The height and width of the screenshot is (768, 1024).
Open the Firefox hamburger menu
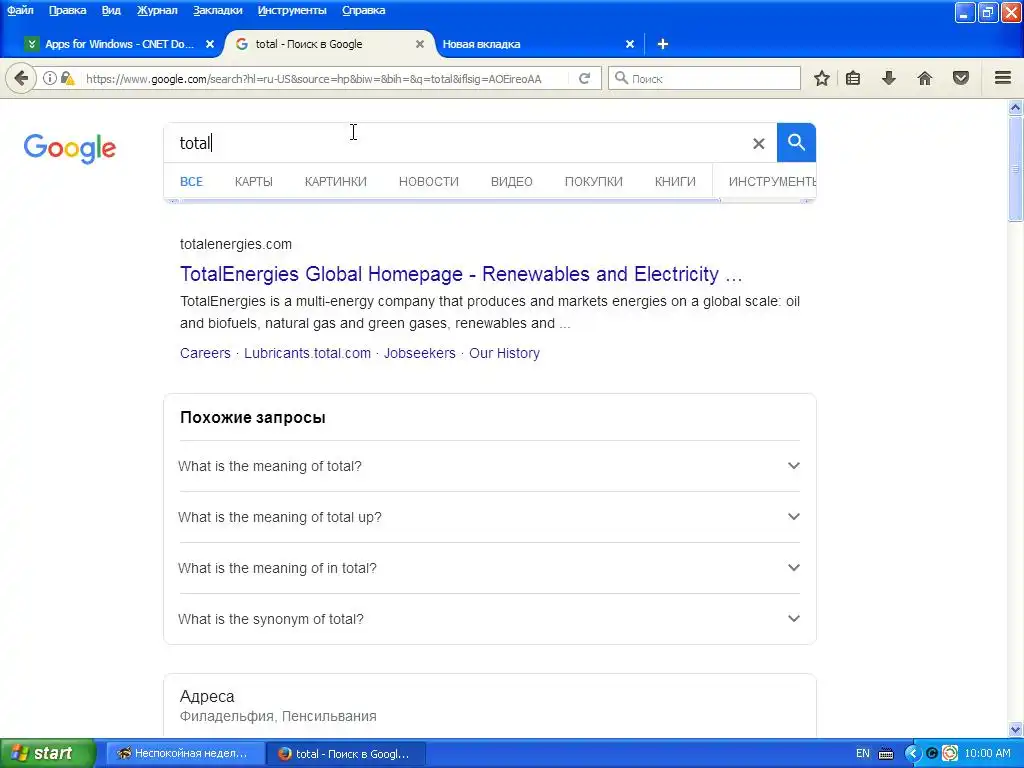click(1003, 78)
